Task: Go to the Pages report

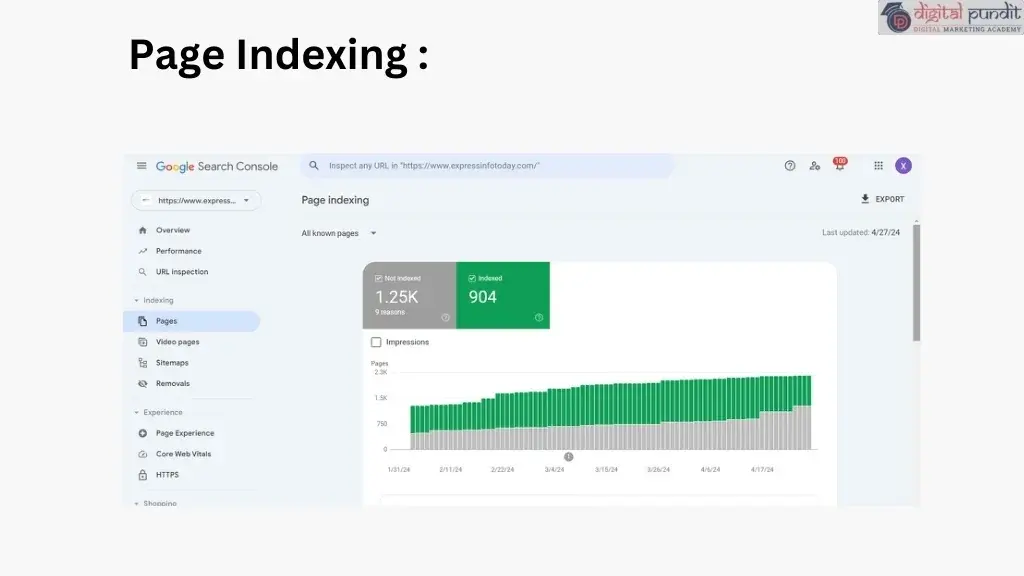Action: click(x=191, y=321)
